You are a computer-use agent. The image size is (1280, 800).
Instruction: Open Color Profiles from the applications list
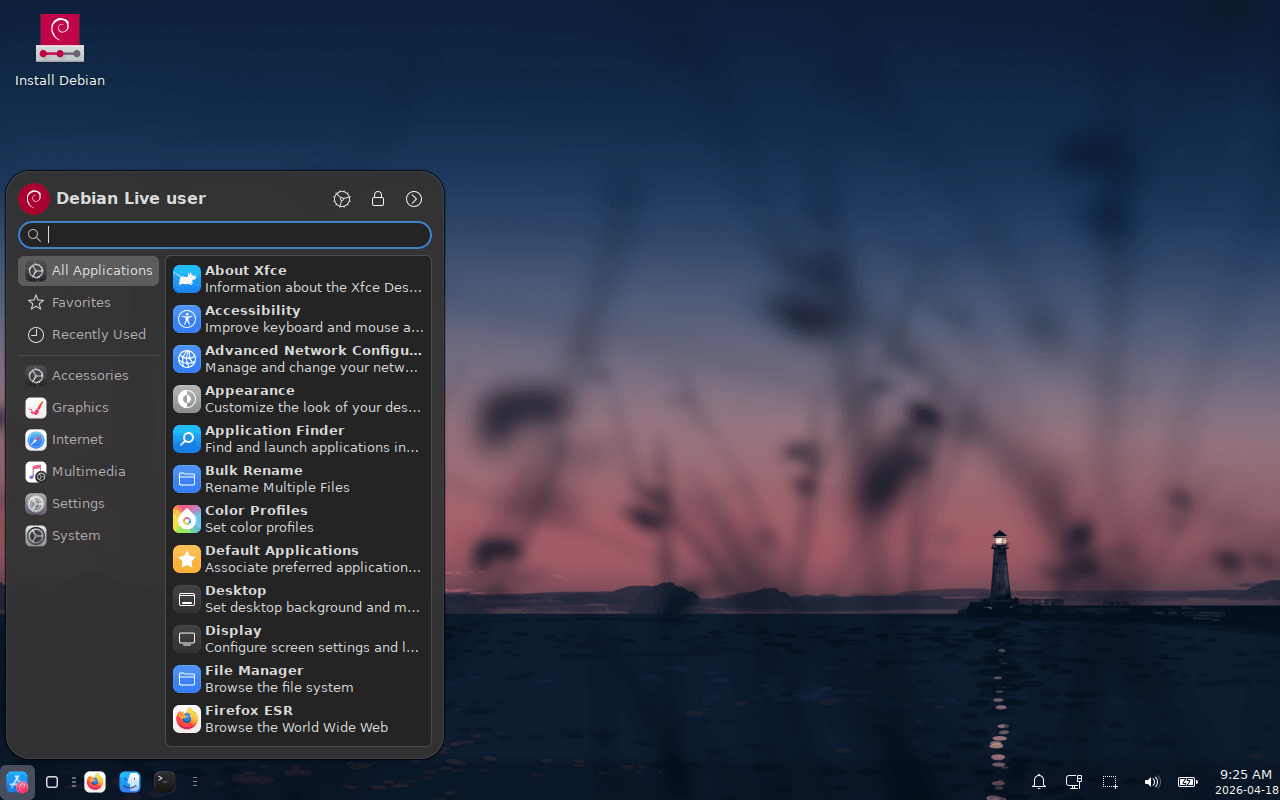[297, 519]
